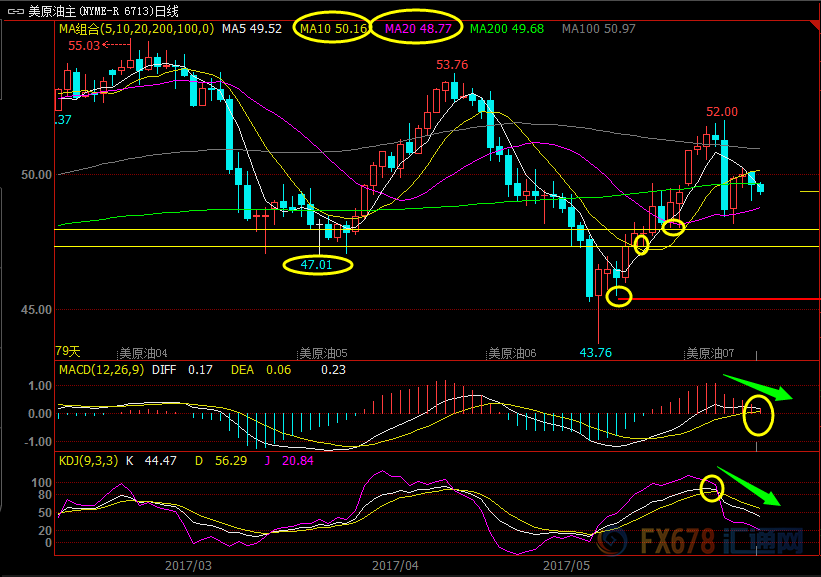Image resolution: width=821 pixels, height=577 pixels.
Task: Open KDJ(9,3,3) indicator parameters
Action: pyautogui.click(x=91, y=460)
